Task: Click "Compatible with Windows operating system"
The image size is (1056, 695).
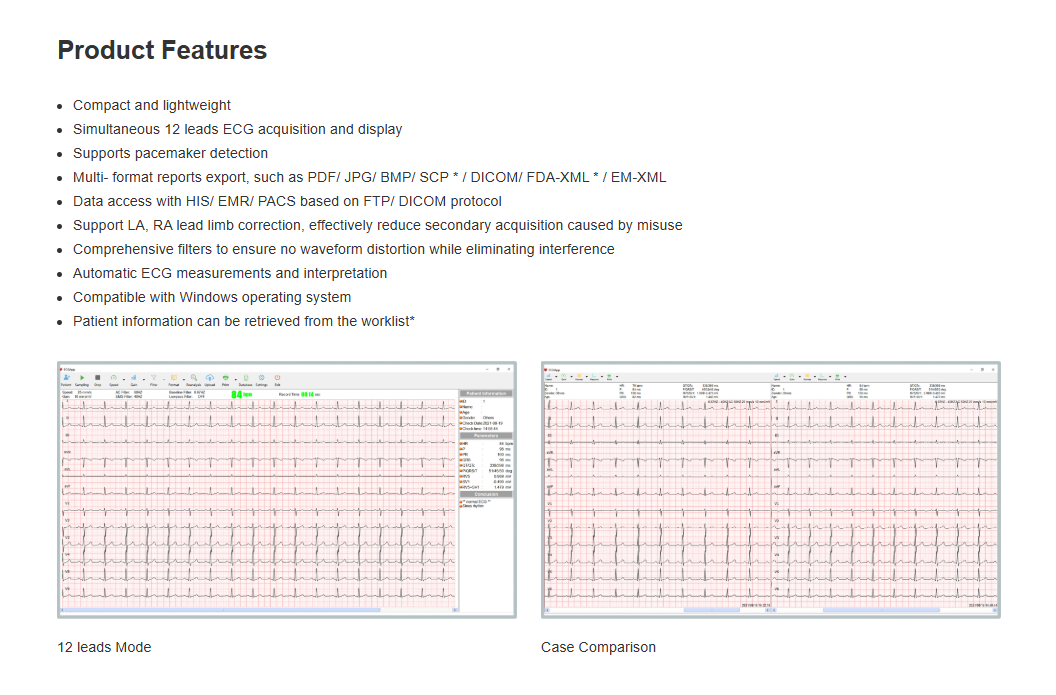Action: coord(212,298)
